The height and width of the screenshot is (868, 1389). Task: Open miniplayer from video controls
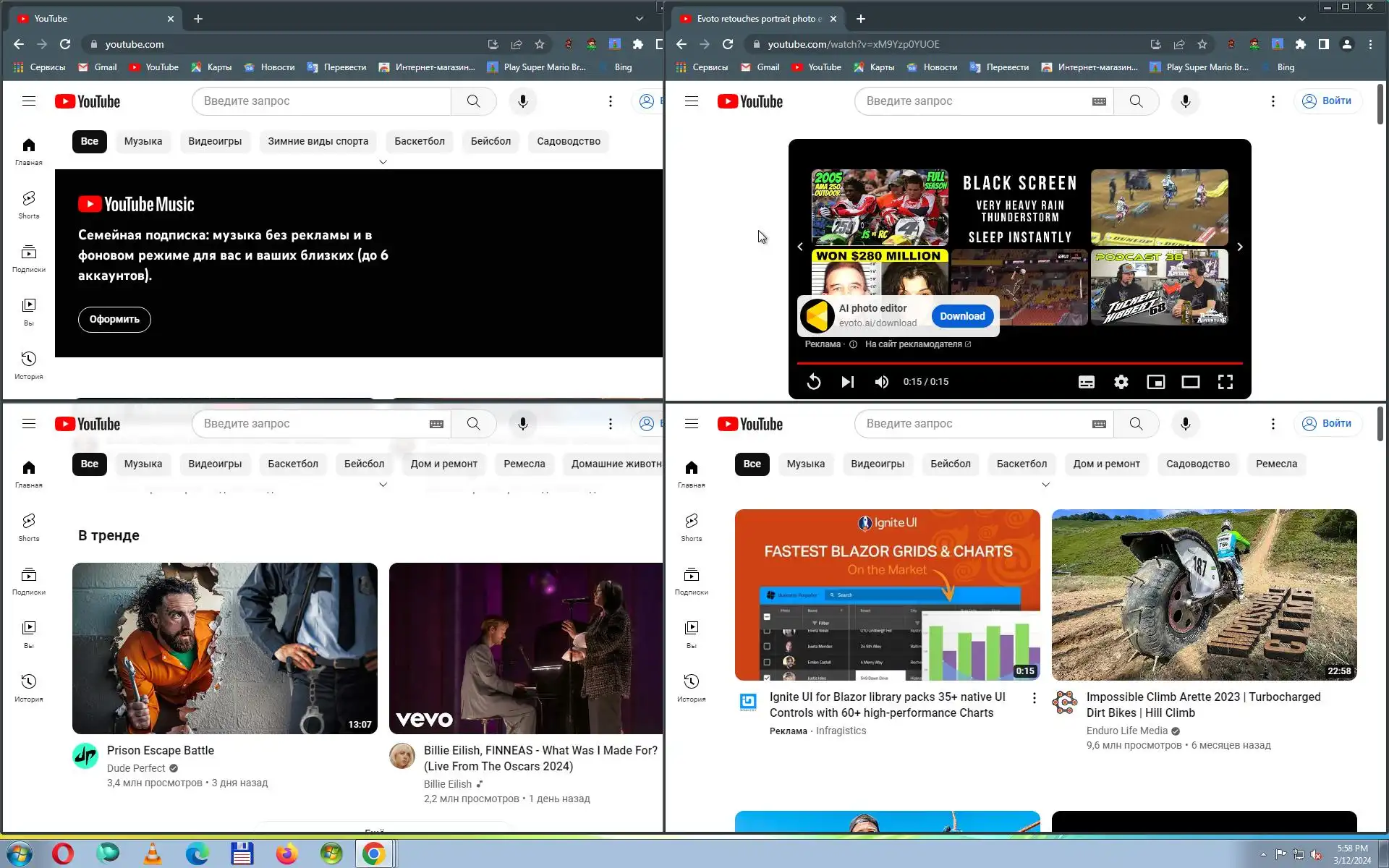pos(1155,382)
